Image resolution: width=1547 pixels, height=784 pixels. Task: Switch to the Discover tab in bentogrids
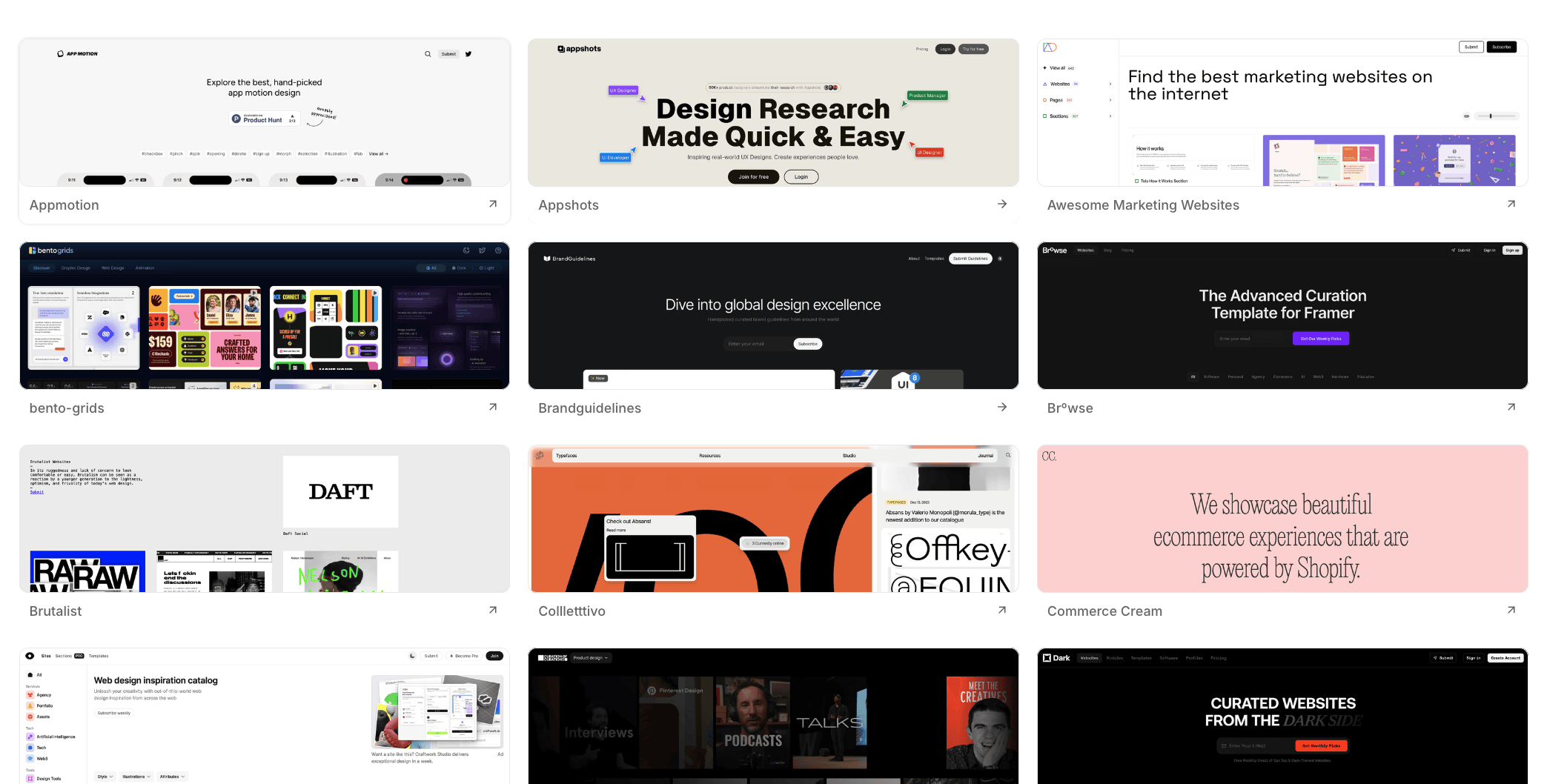[x=42, y=268]
